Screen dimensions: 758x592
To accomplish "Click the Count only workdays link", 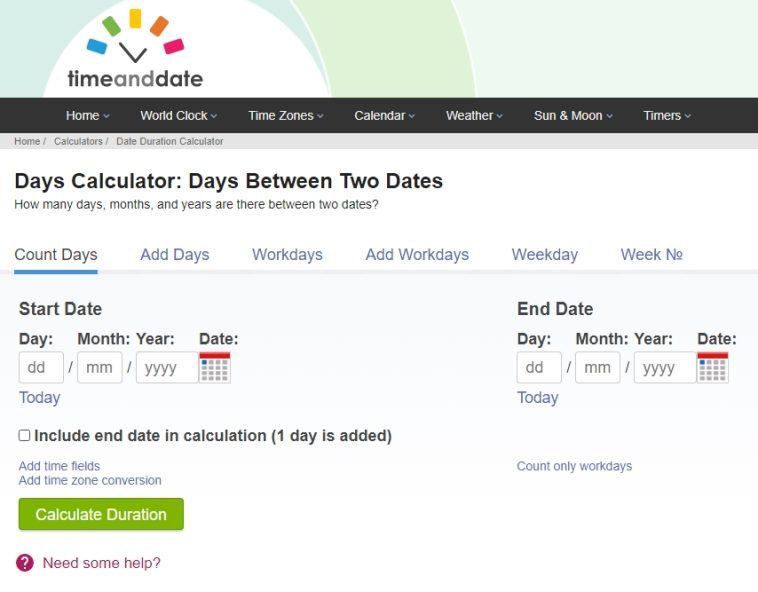I will point(574,466).
